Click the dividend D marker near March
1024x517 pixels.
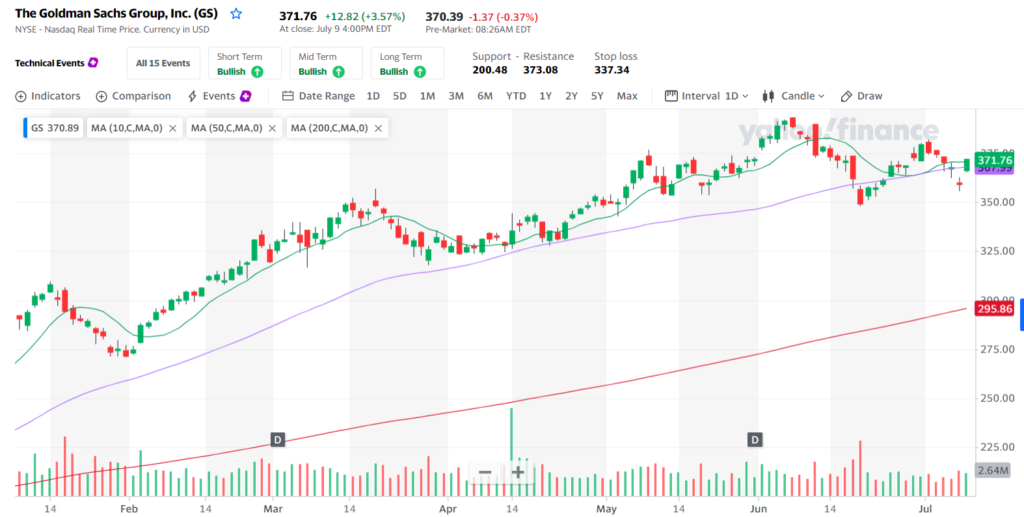pyautogui.click(x=278, y=440)
